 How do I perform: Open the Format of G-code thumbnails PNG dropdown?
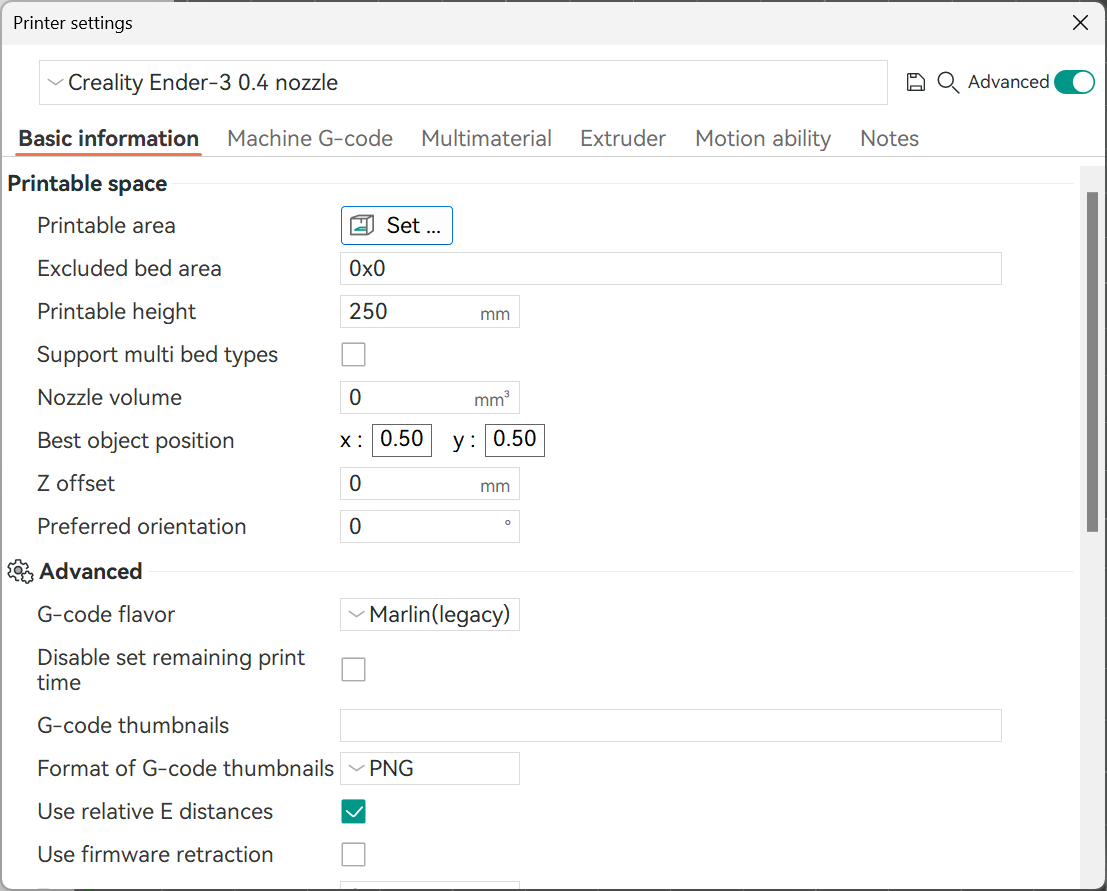click(x=430, y=768)
